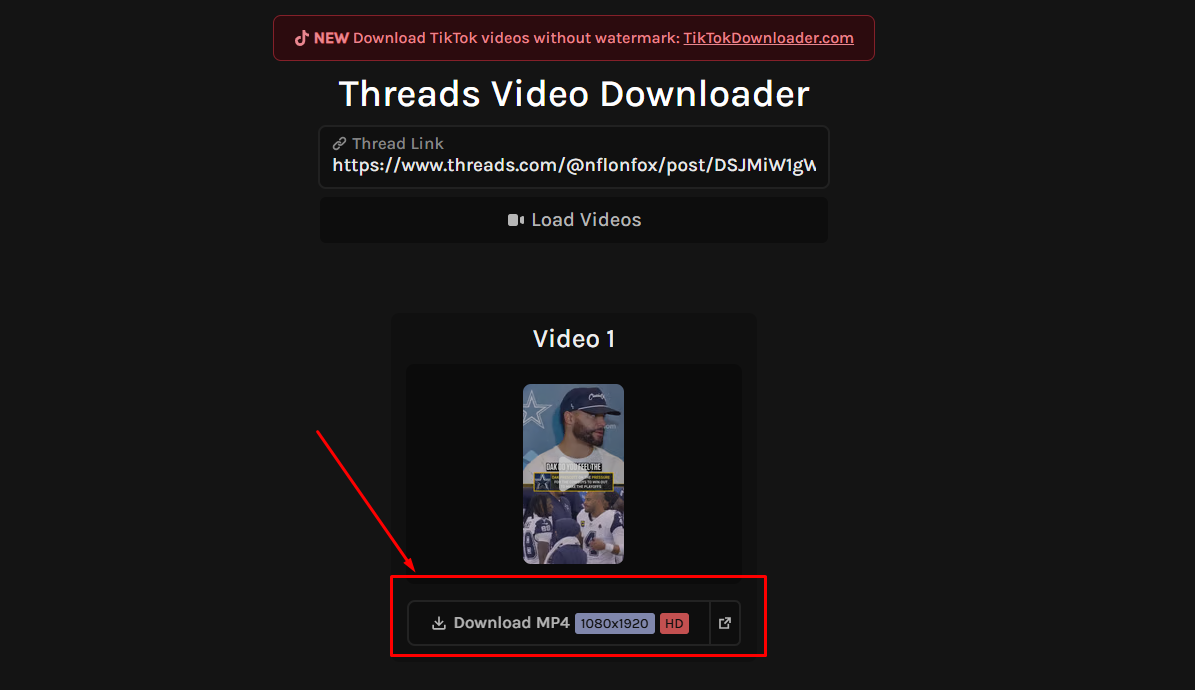
Task: Click the caption overlay on the thumbnail
Action: (573, 477)
